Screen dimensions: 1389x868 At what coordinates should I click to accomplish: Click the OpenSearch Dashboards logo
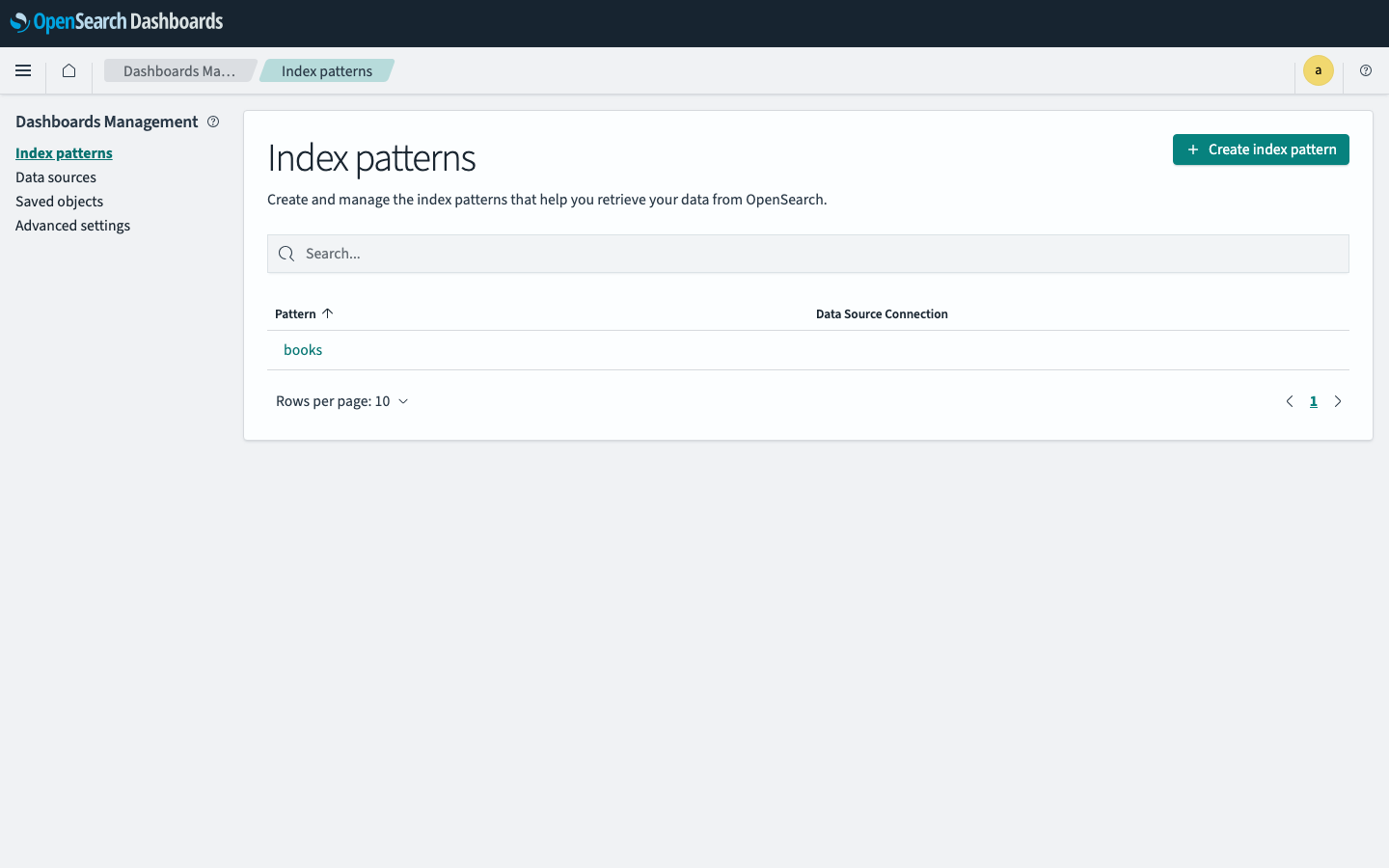[117, 22]
